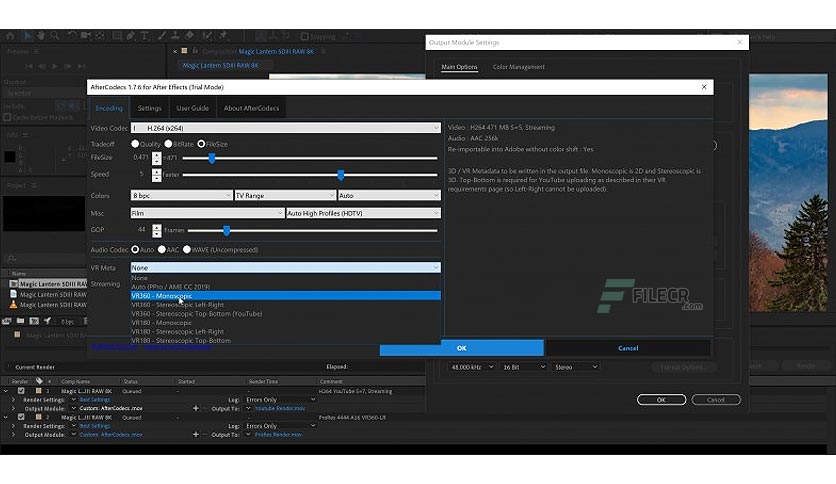Image resolution: width=836 pixels, height=484 pixels.
Task: Open the Stereo channels dropdown
Action: pos(576,367)
